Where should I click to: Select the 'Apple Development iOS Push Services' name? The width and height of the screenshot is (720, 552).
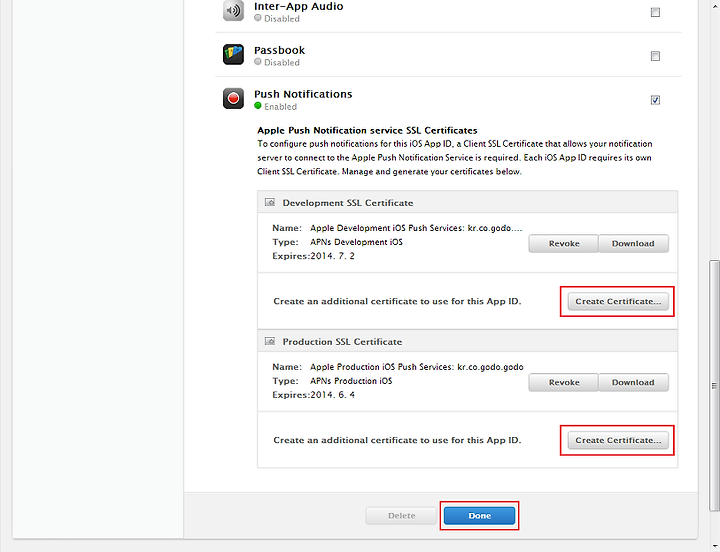click(x=416, y=228)
